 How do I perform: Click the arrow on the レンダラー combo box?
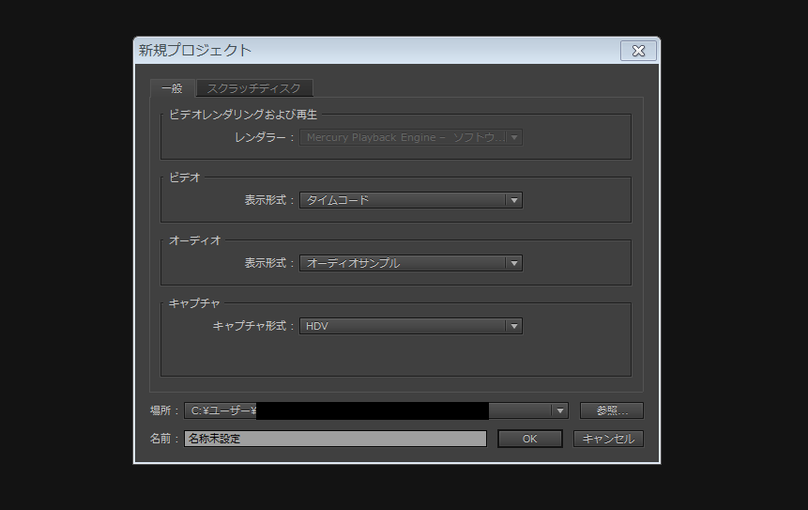pos(514,138)
